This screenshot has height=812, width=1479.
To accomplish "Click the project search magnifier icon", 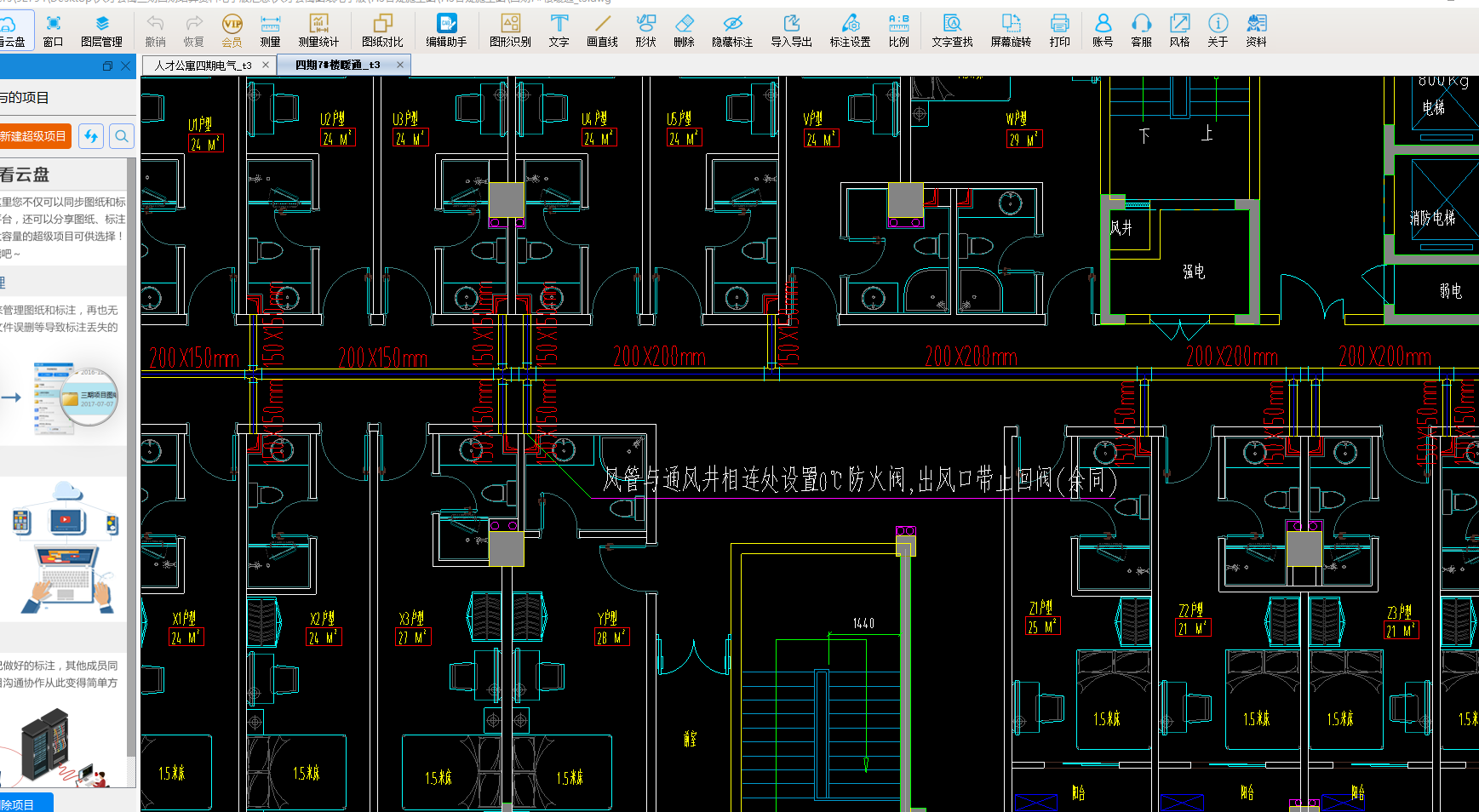I will click(122, 136).
